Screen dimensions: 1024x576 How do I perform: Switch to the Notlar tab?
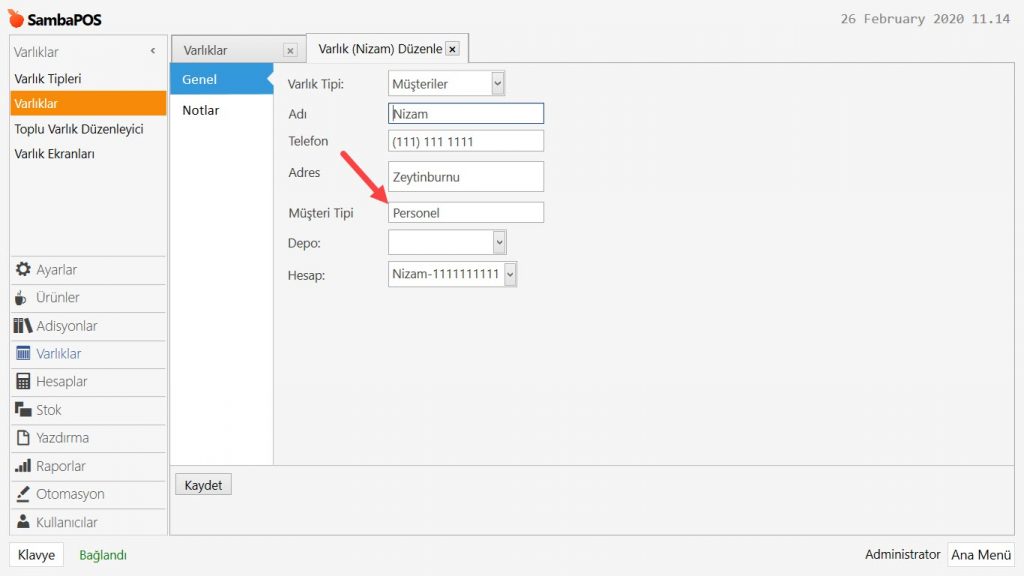201,110
